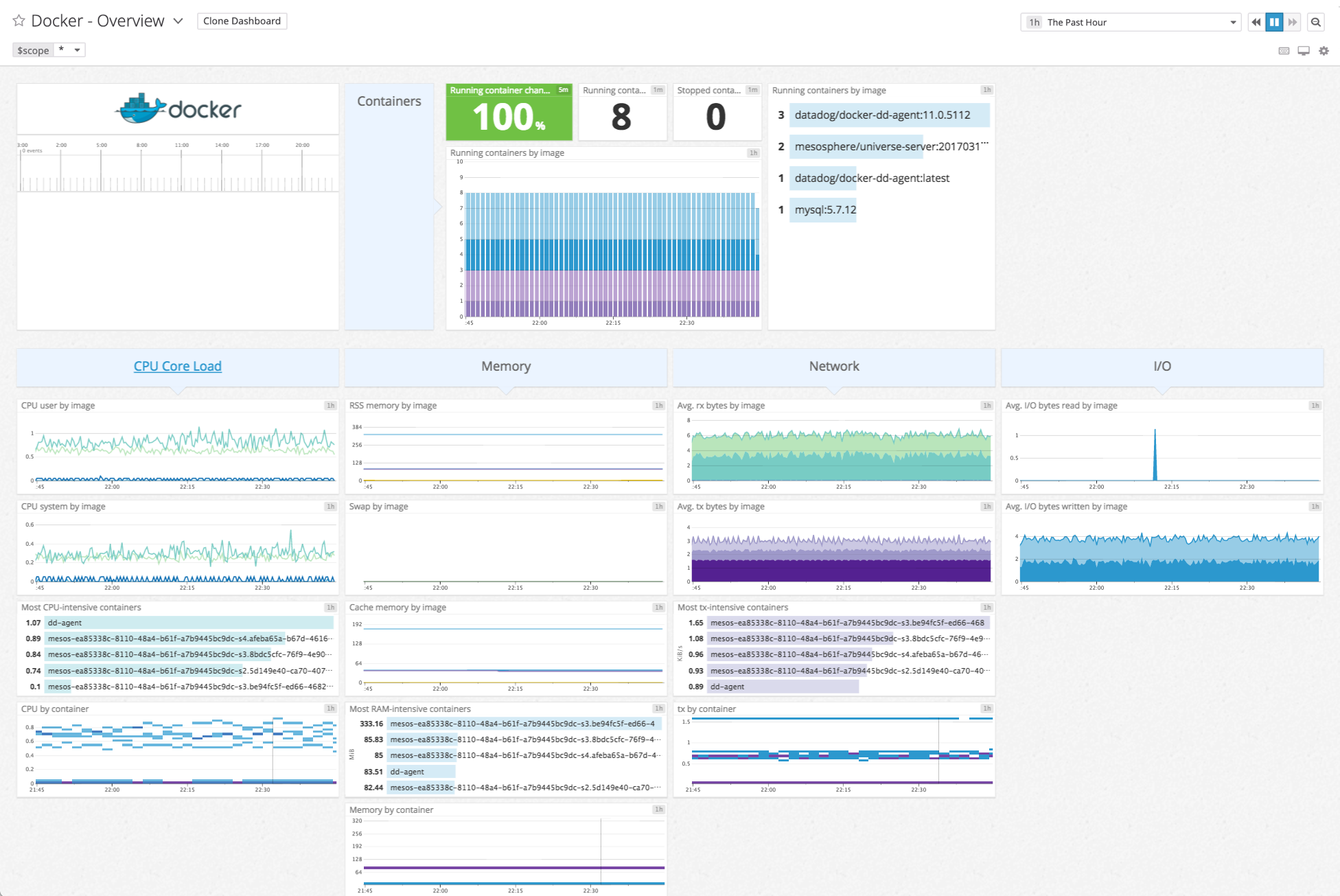This screenshot has height=896, width=1340.
Task: Skip the timeframe forward
Action: click(x=1293, y=22)
